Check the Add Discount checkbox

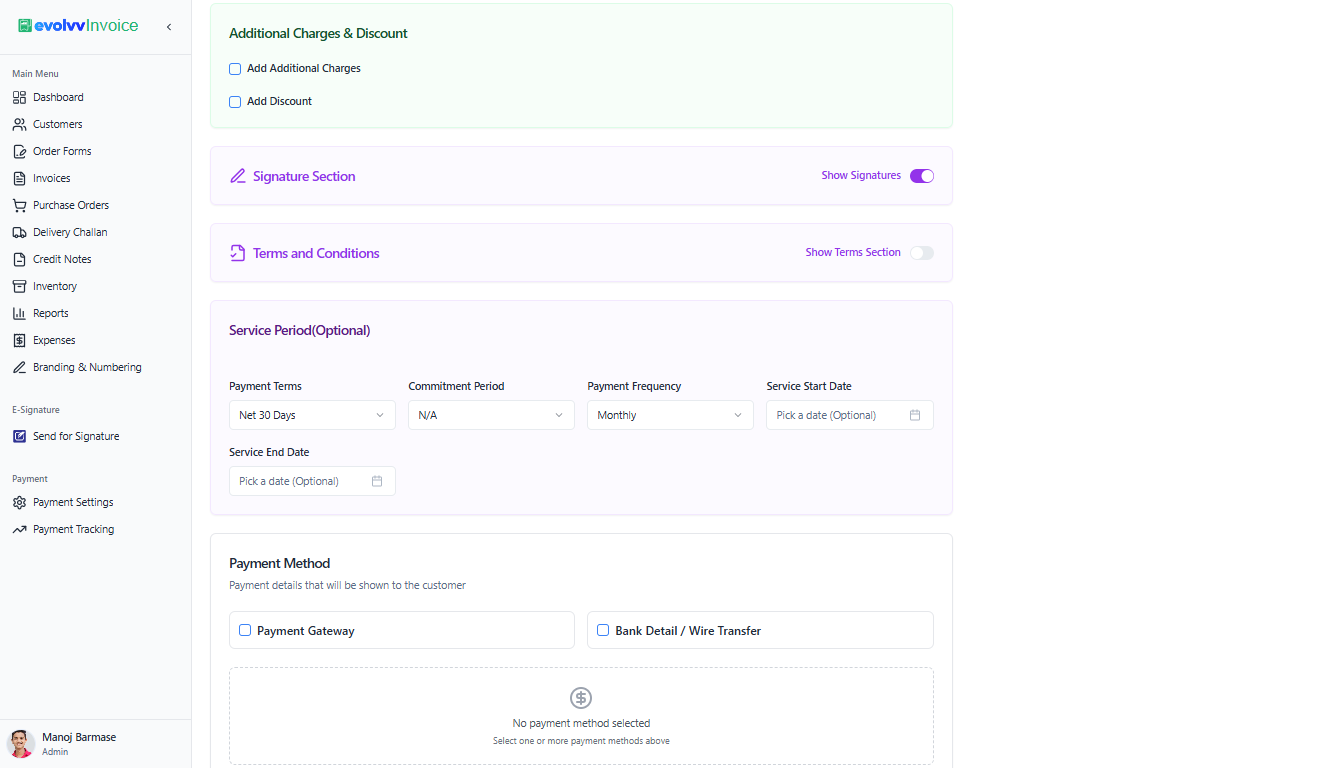pyautogui.click(x=235, y=102)
